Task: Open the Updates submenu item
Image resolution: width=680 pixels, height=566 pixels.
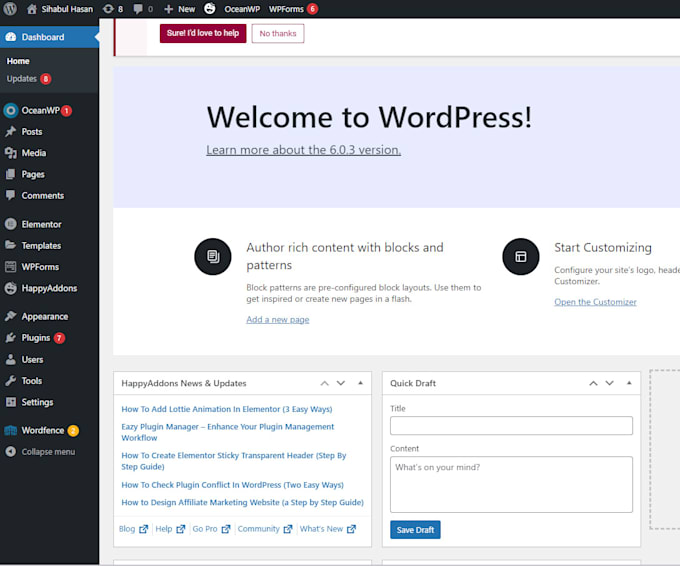Action: 21,79
